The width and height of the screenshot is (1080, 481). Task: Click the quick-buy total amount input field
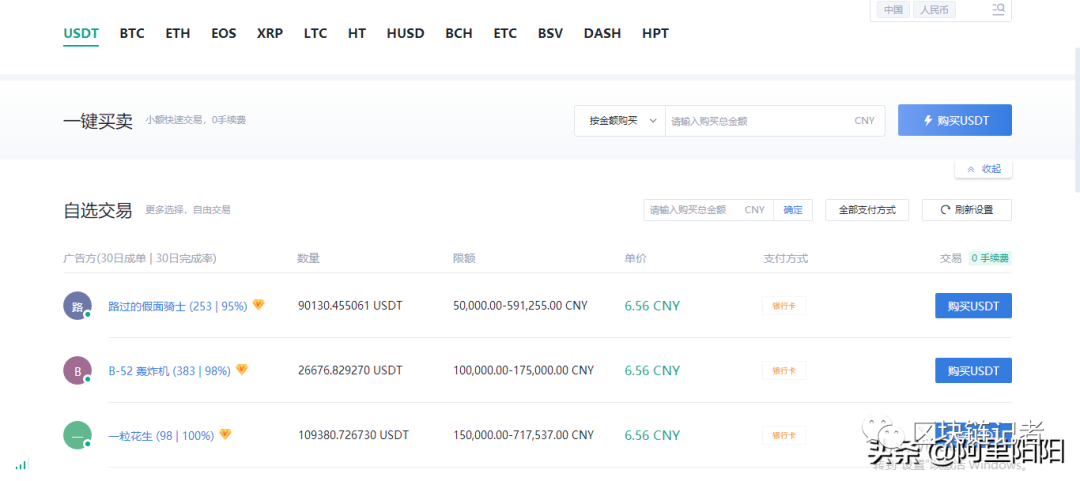tap(758, 121)
